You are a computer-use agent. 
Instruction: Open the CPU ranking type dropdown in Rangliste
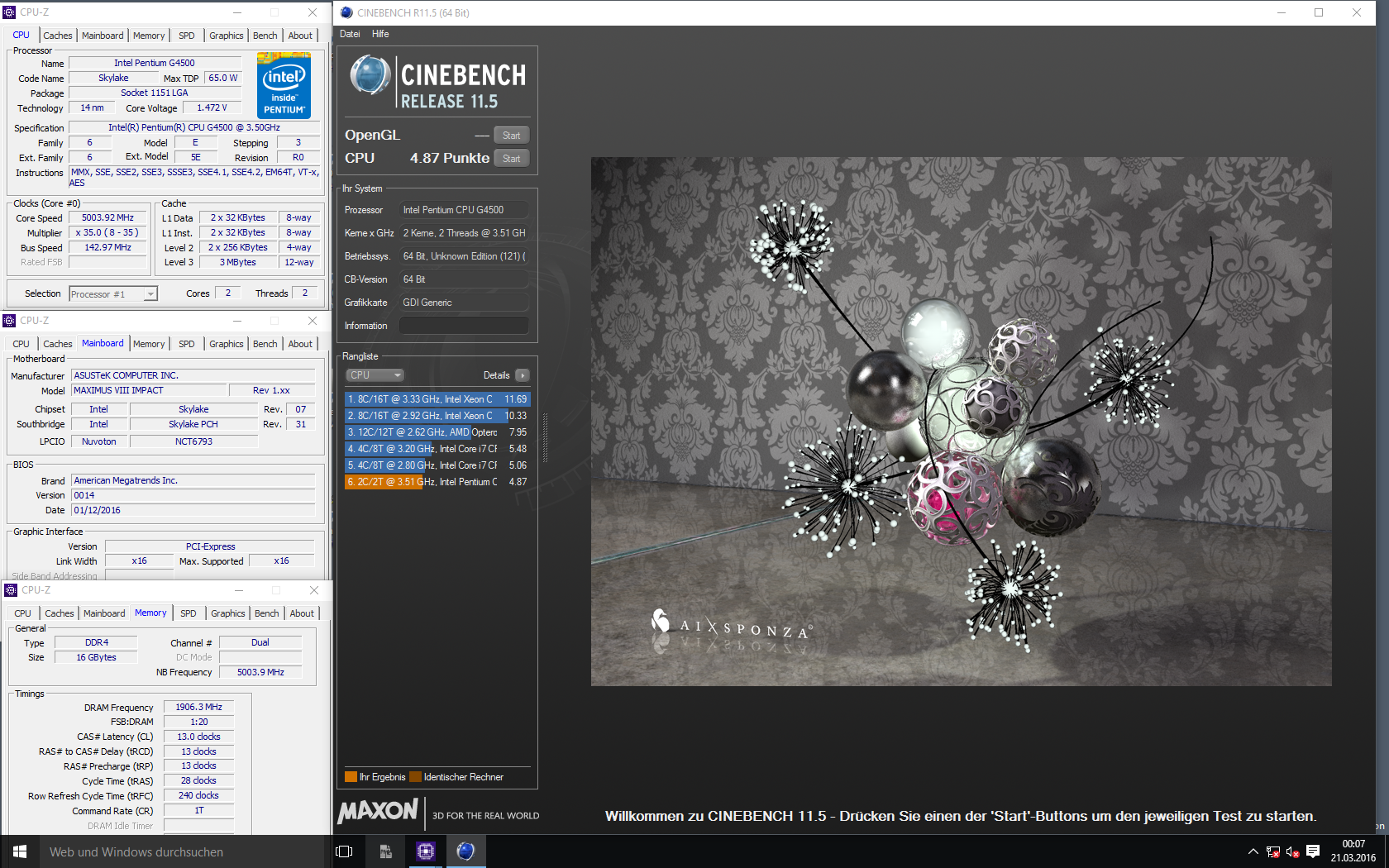[375, 375]
